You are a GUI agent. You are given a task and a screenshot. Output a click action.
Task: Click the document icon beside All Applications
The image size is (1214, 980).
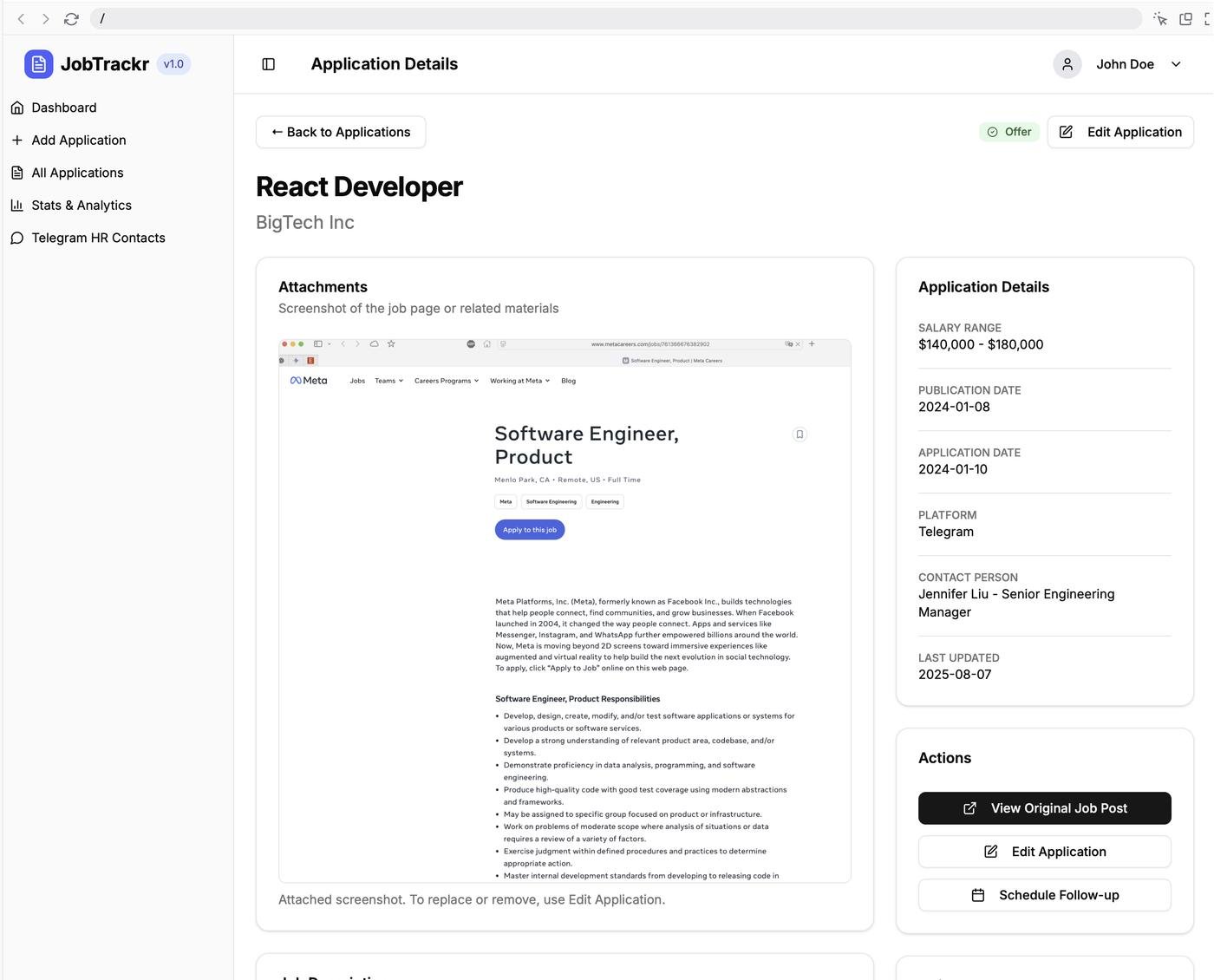pos(17,173)
